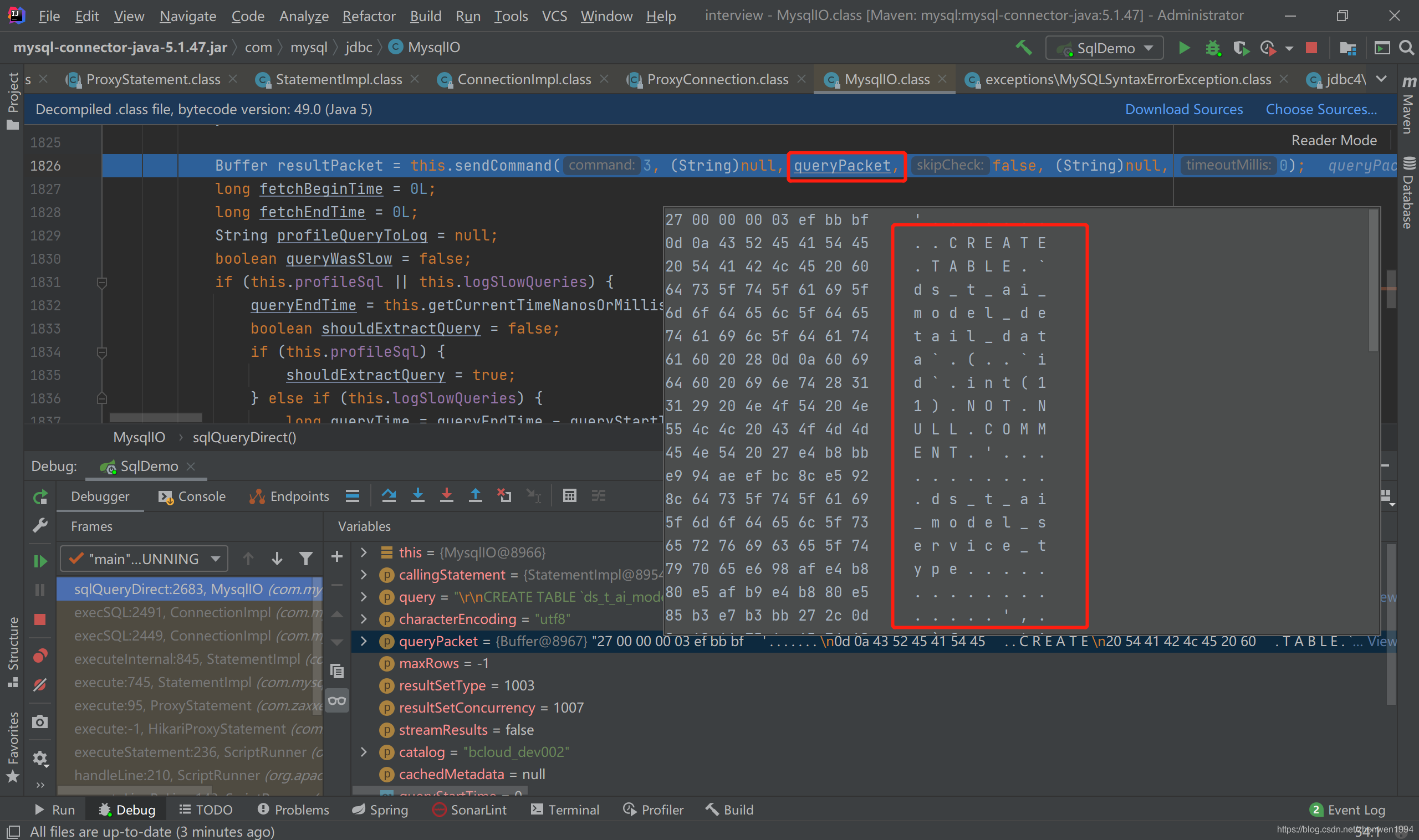The height and width of the screenshot is (840, 1419).
Task: Toggle the glasses watches-view button
Action: tap(337, 701)
